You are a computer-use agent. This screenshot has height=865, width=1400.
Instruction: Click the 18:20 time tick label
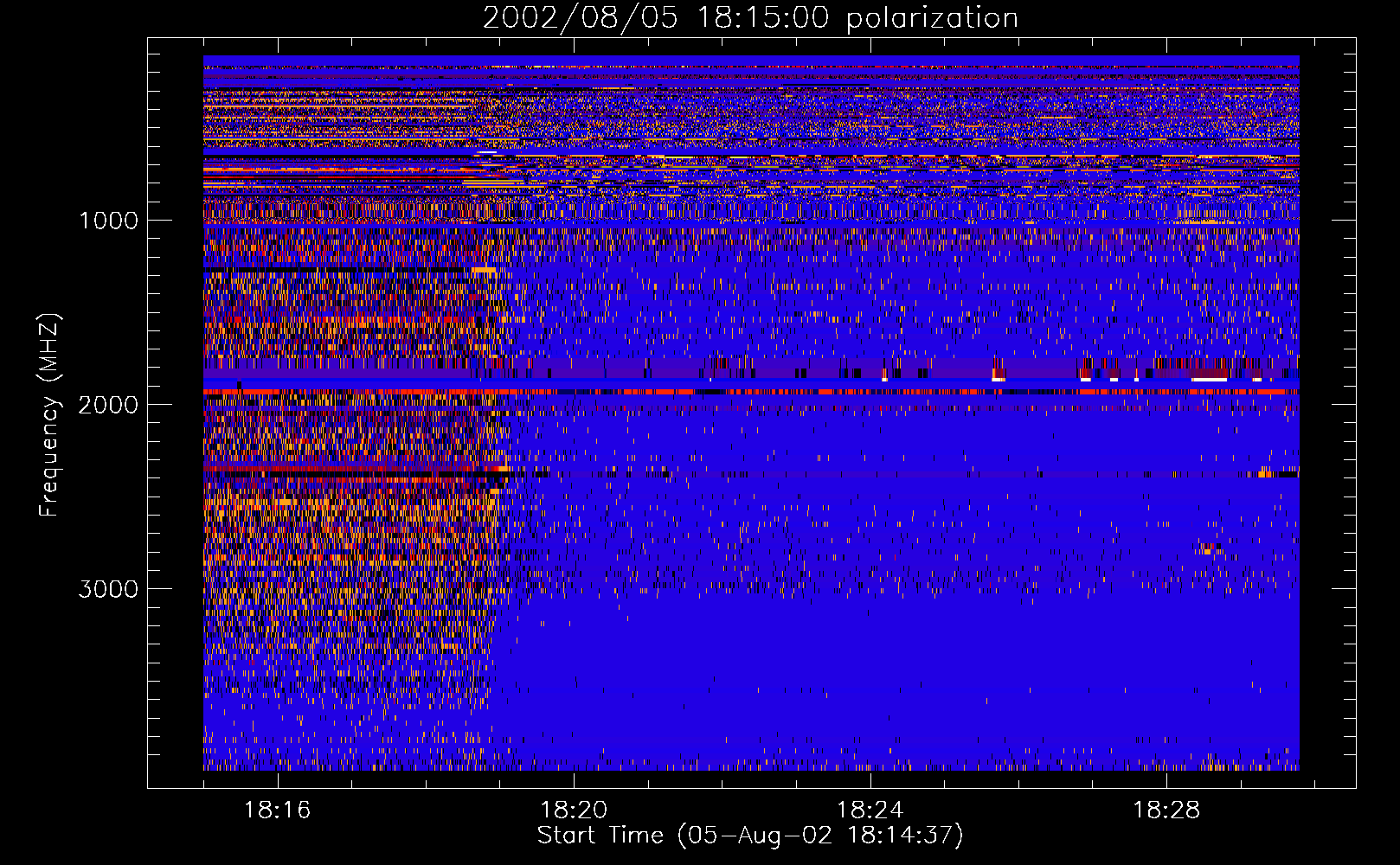point(574,810)
